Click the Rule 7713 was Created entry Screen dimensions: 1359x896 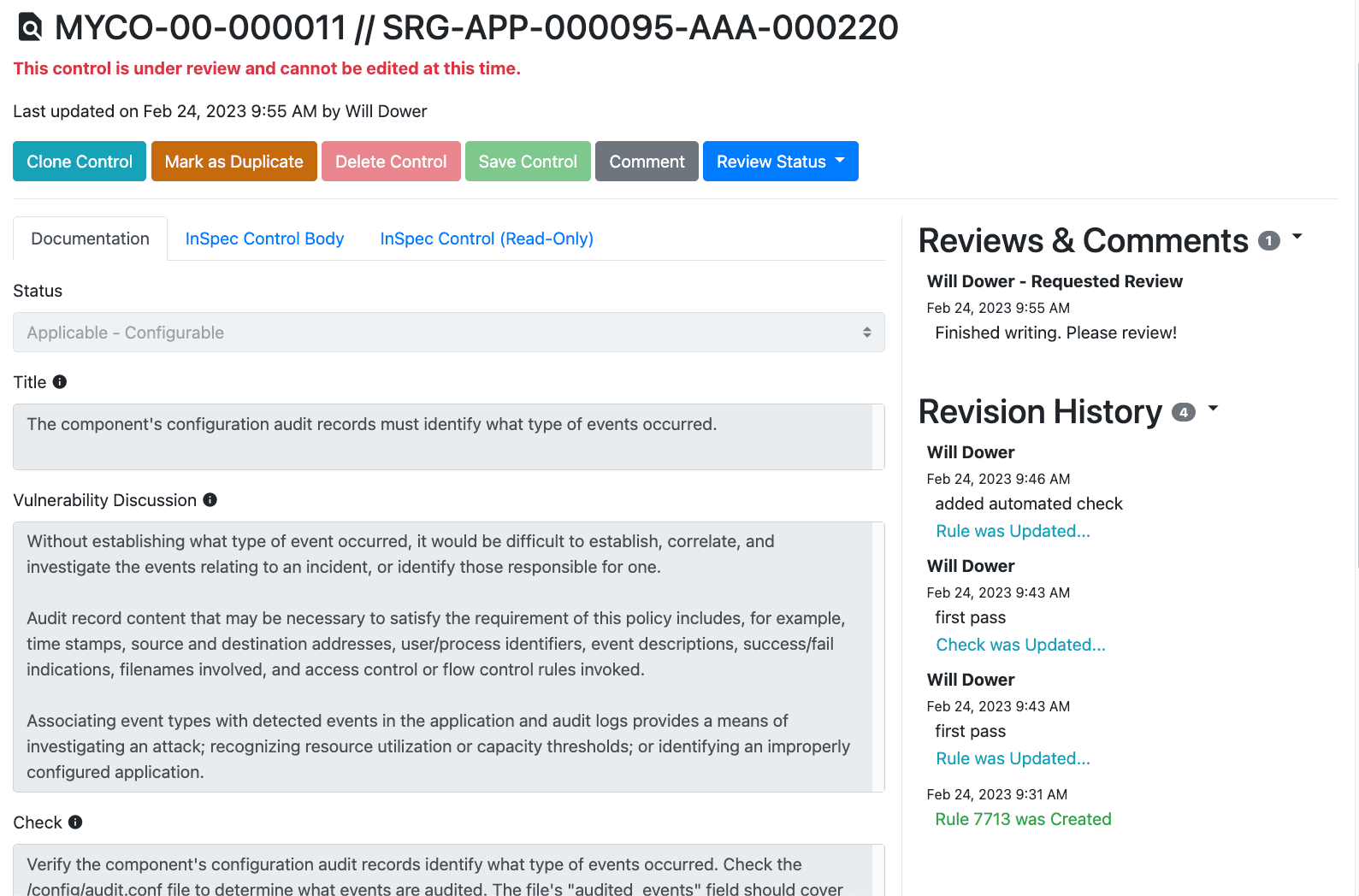(1023, 819)
